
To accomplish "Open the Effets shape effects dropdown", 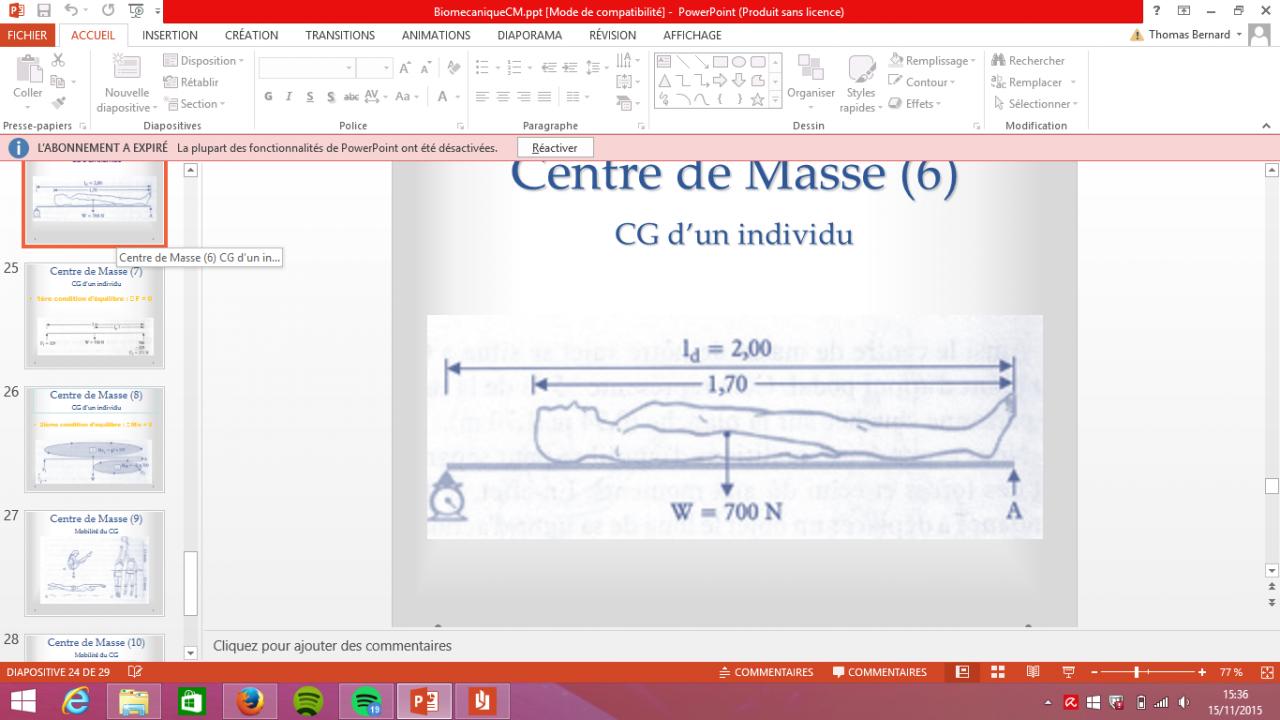I will point(915,103).
